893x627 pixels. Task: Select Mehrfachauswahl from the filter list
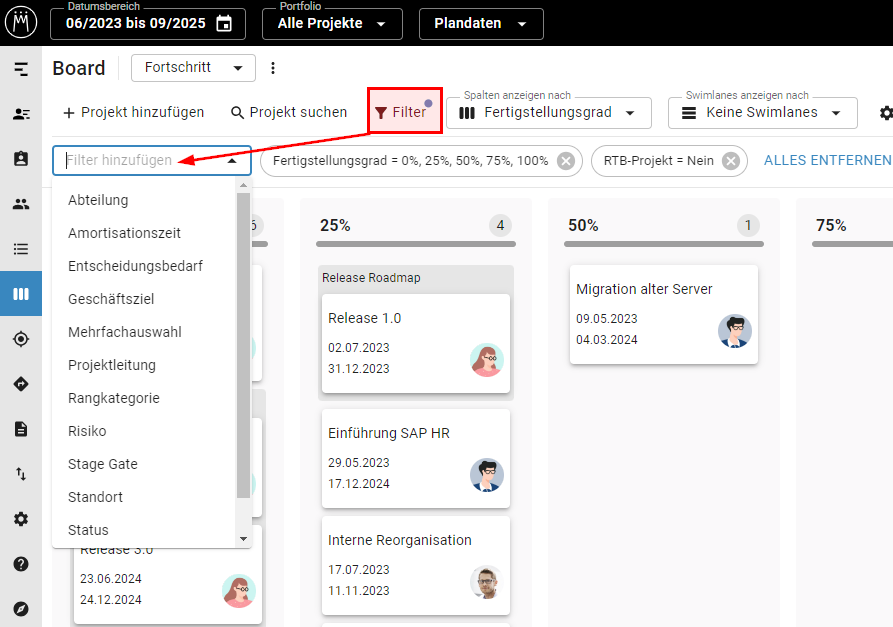(x=144, y=333)
